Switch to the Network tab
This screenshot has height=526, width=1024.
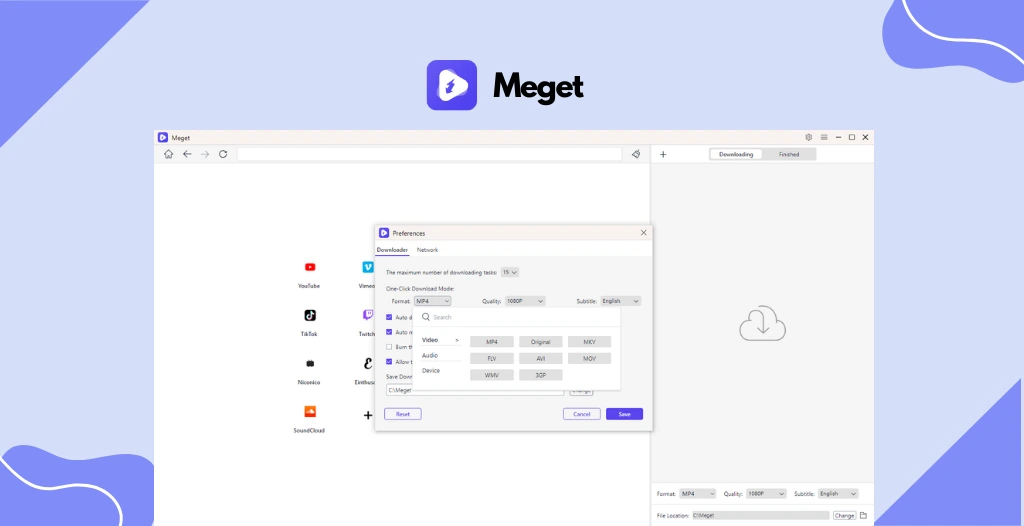pyautogui.click(x=428, y=250)
